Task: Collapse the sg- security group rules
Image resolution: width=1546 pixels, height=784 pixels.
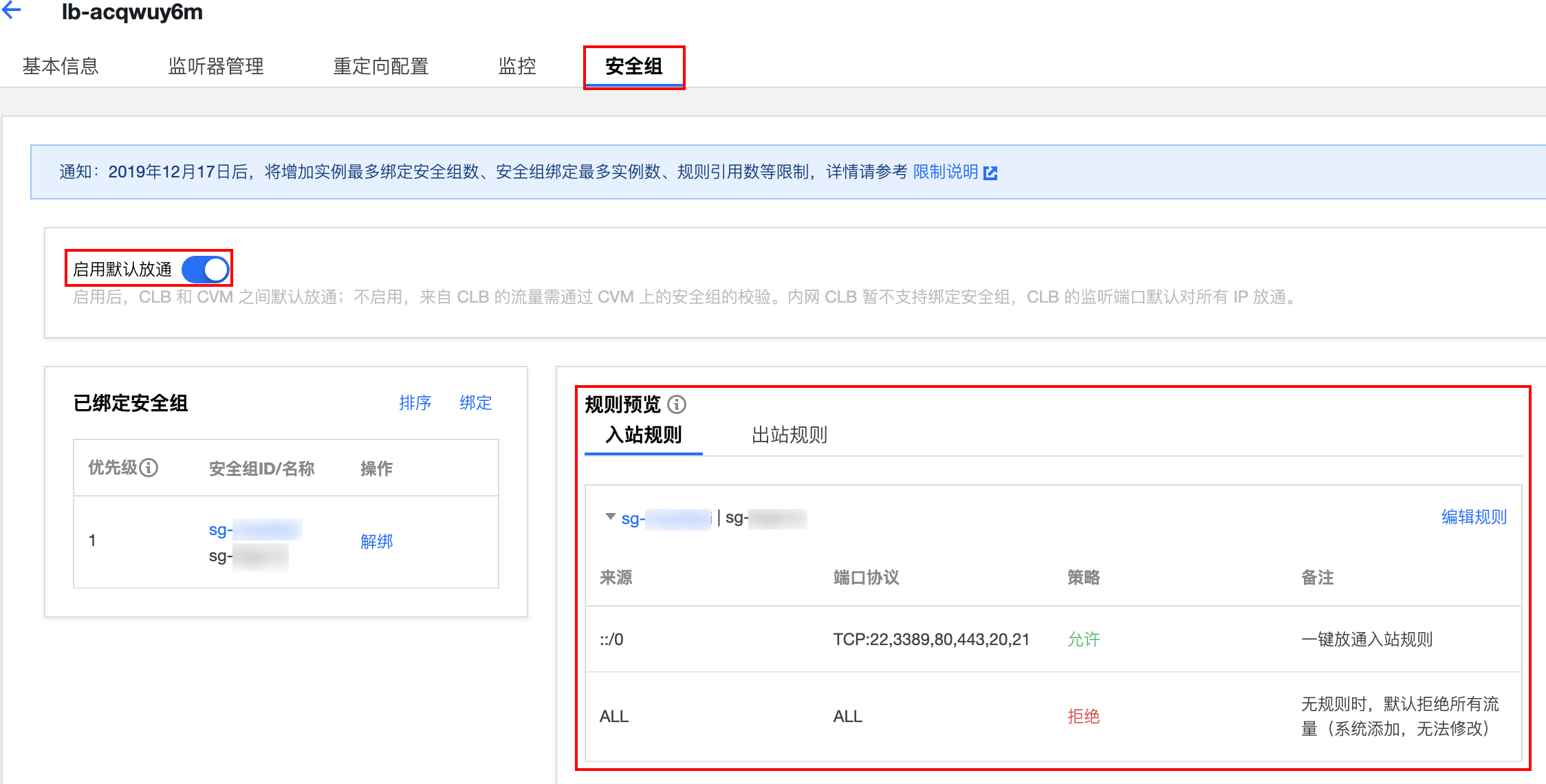Action: pyautogui.click(x=610, y=517)
